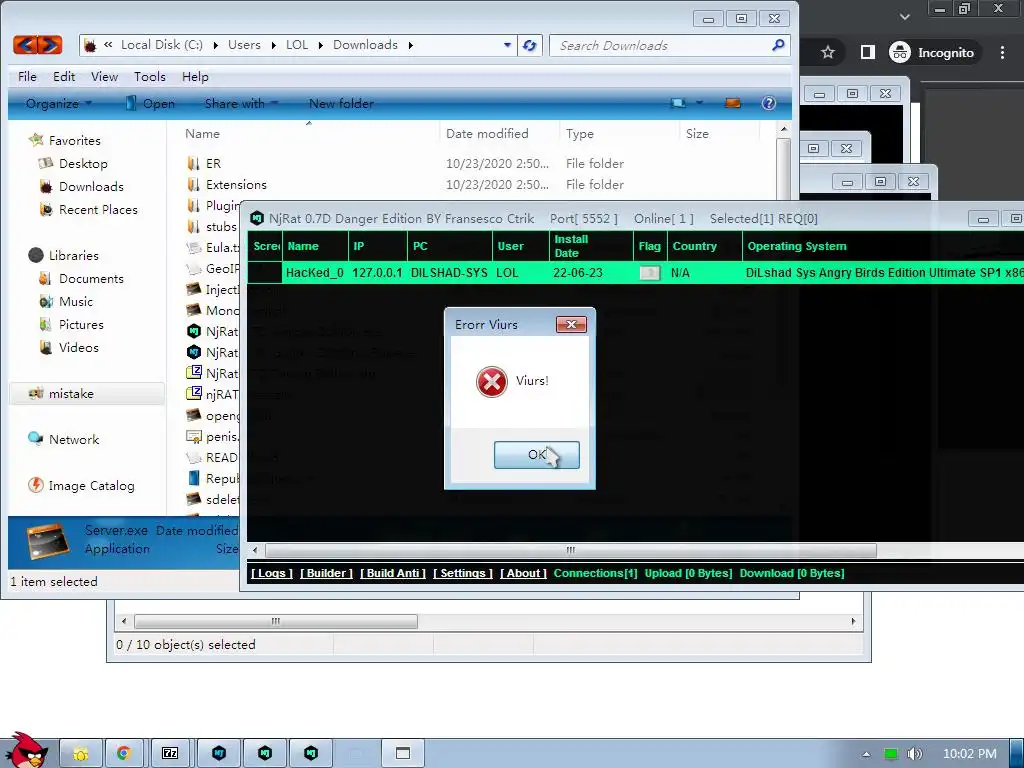Click the Local Disk (C:) breadcrumb

[x=161, y=45]
